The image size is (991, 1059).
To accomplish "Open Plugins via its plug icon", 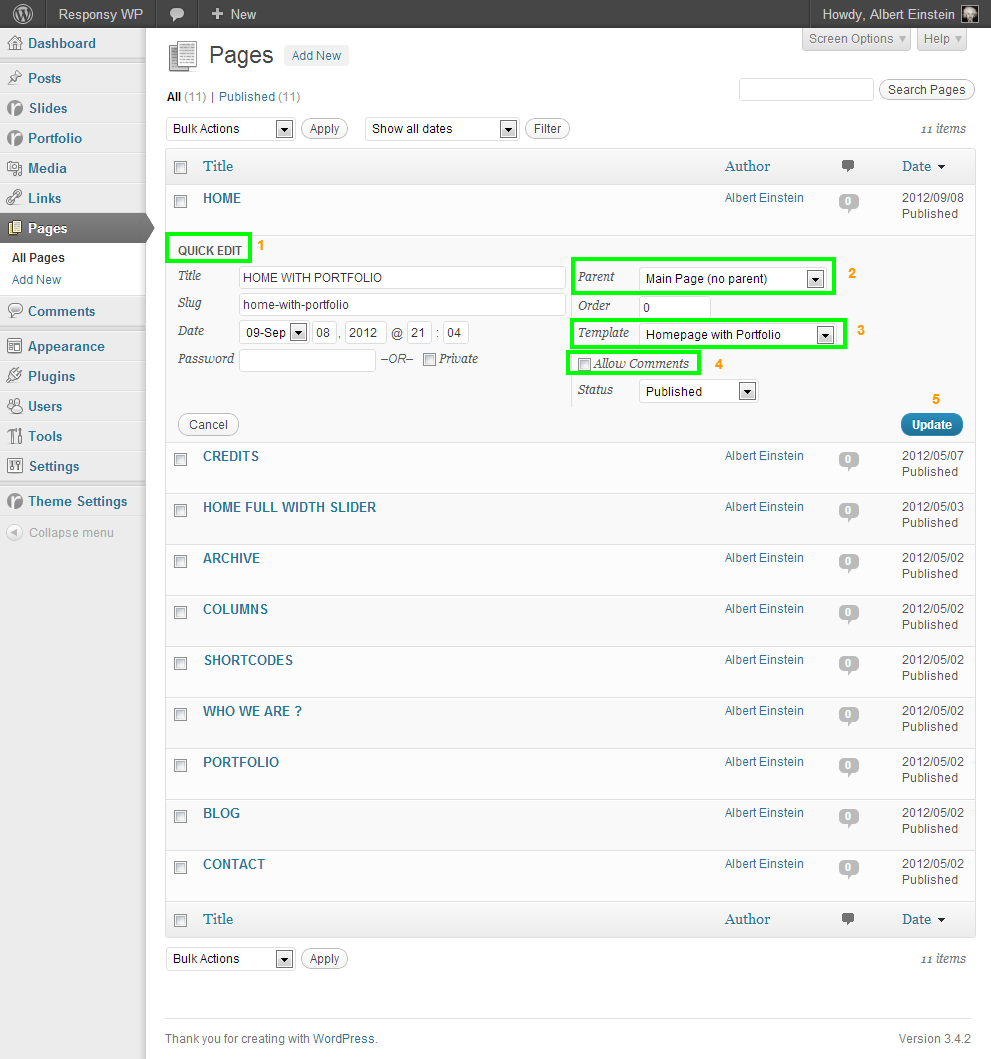I will [x=15, y=376].
